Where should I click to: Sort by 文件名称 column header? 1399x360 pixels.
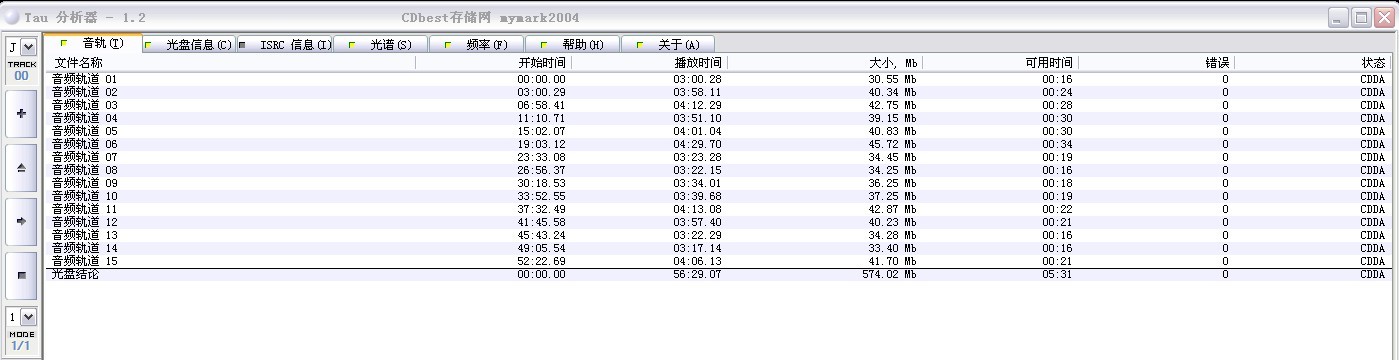(230, 63)
